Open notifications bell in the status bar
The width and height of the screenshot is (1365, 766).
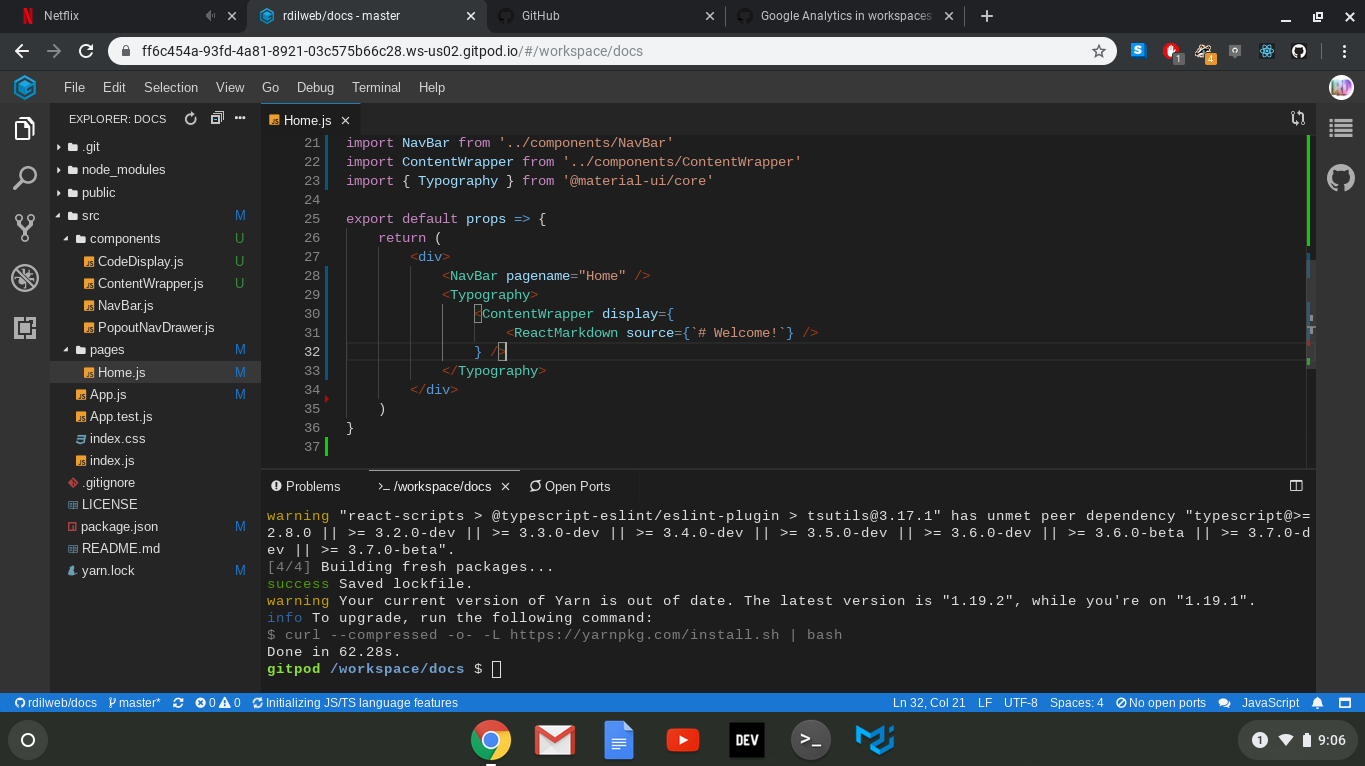[x=1318, y=703]
